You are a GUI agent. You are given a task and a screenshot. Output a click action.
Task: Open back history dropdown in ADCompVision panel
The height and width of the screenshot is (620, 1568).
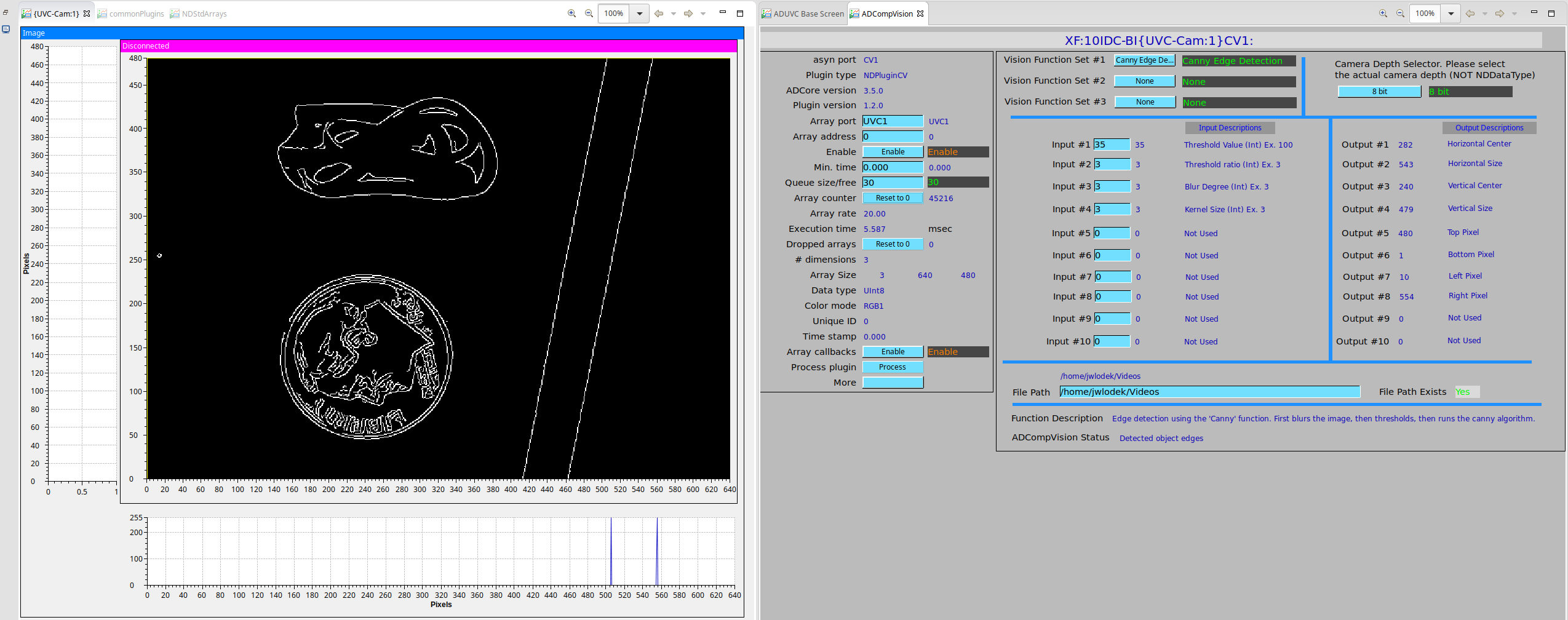(x=1485, y=14)
